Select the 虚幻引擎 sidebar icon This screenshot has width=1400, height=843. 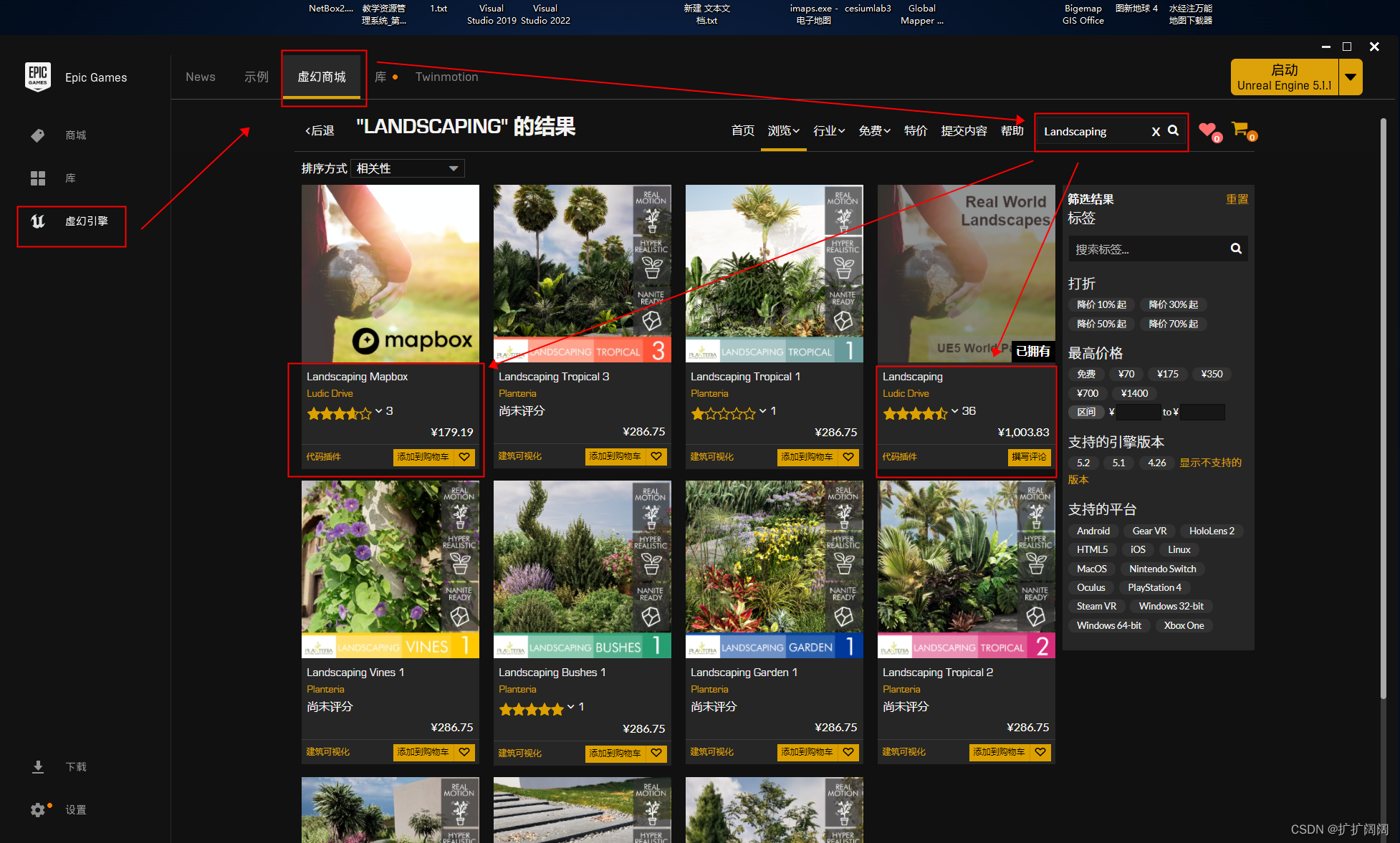click(x=37, y=222)
